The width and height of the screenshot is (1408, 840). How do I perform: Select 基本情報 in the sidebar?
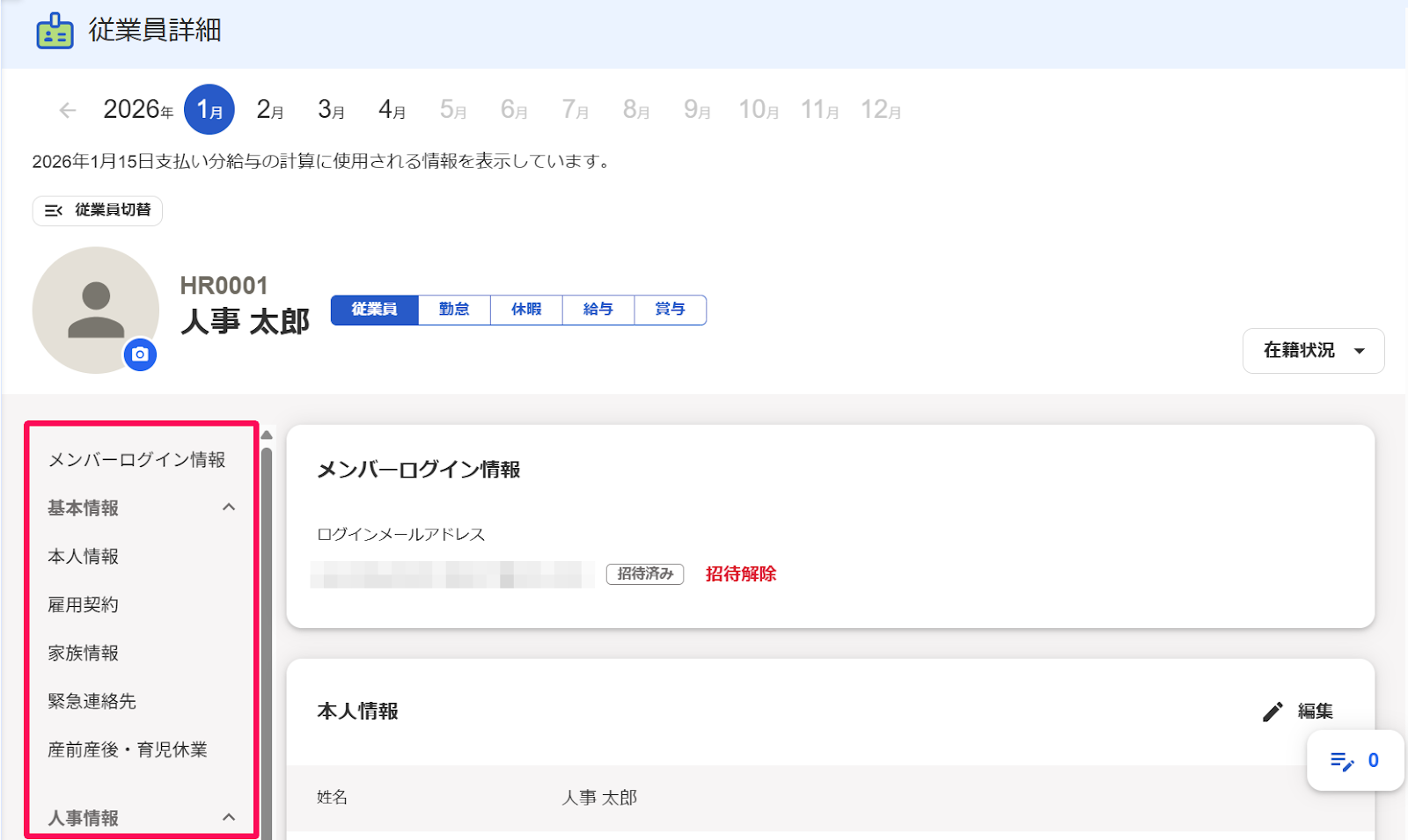pyautogui.click(x=84, y=508)
